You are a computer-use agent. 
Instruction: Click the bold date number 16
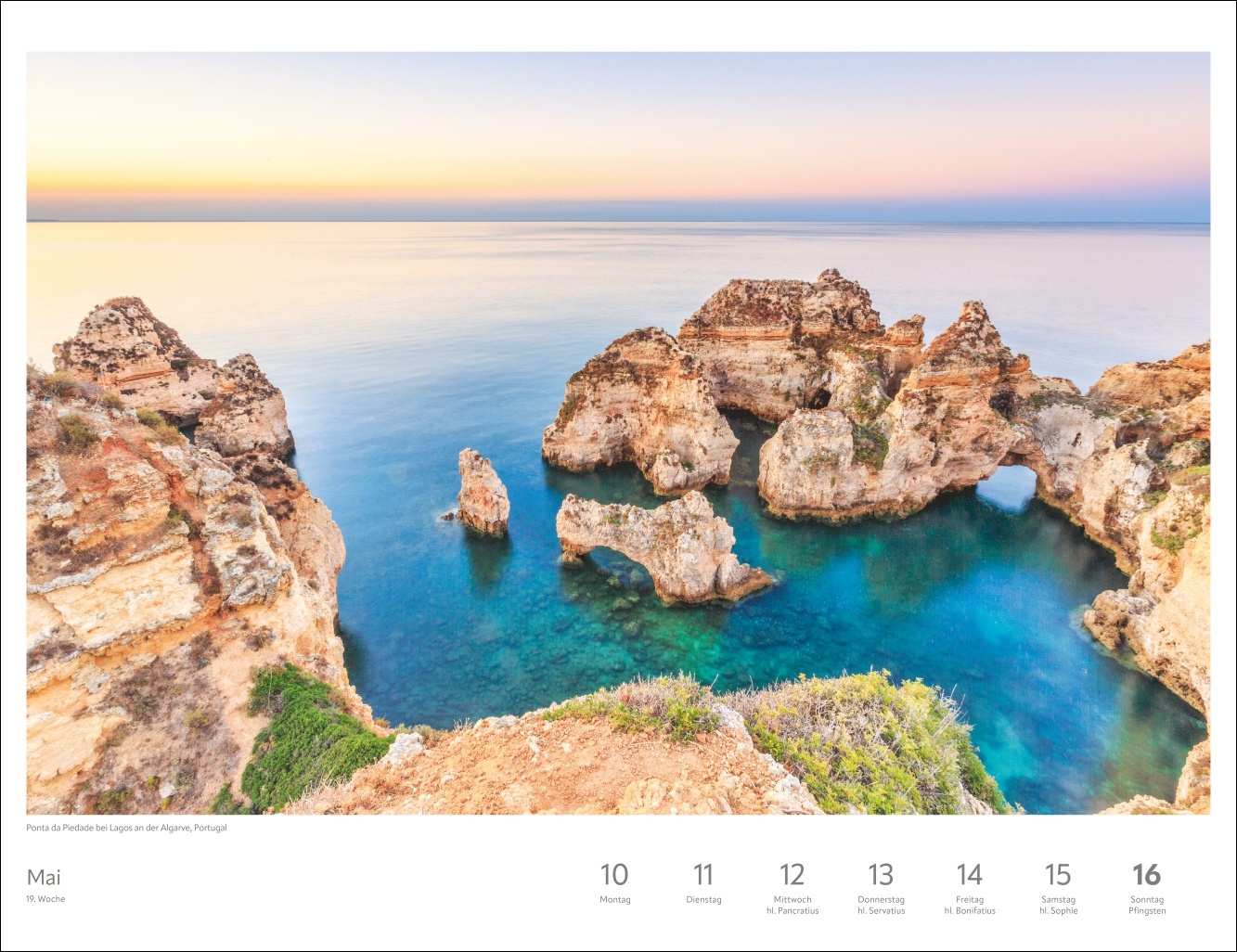tap(1147, 875)
